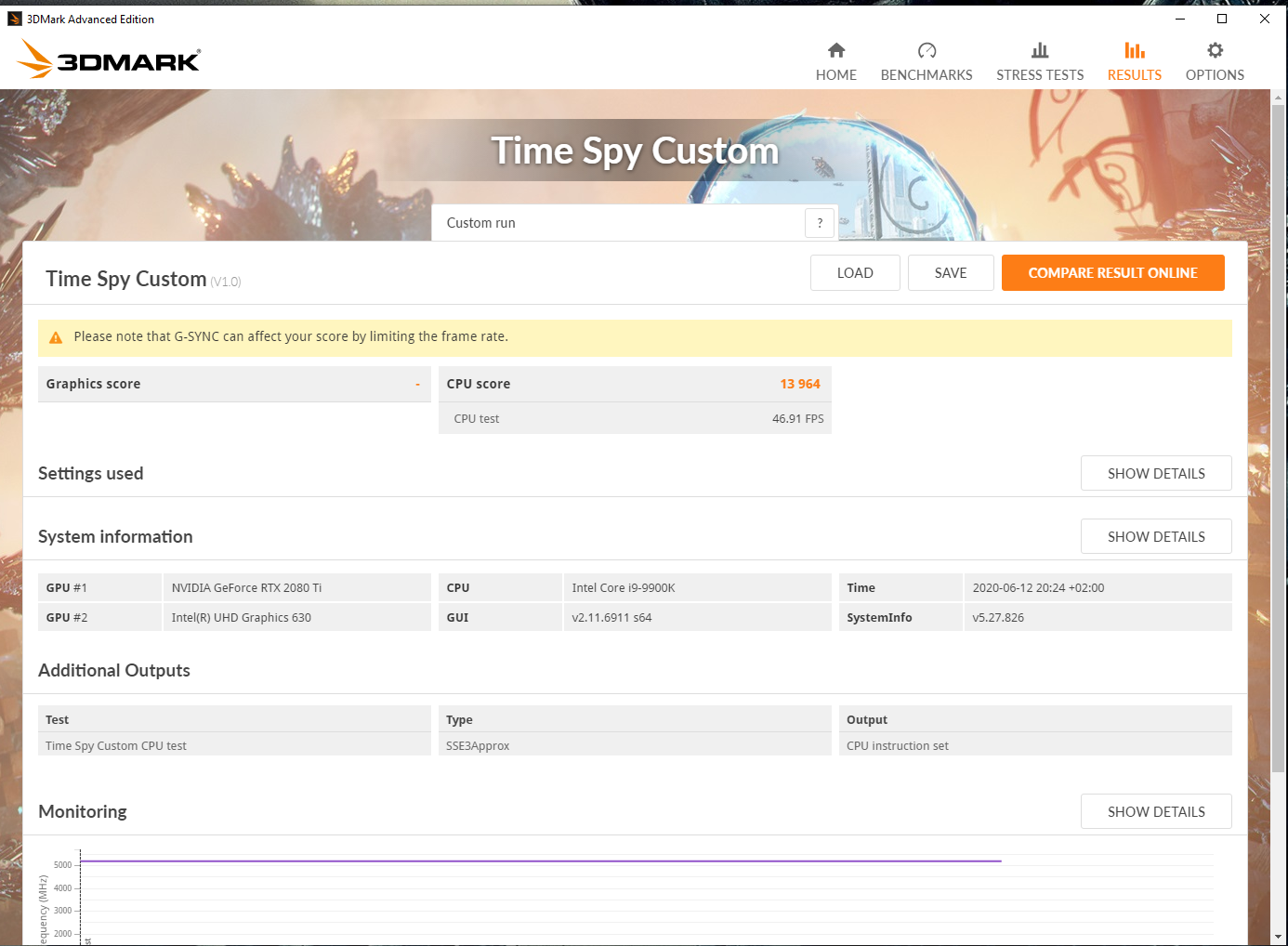1288x946 pixels.
Task: Close the 3DMark window
Action: coord(1265,19)
